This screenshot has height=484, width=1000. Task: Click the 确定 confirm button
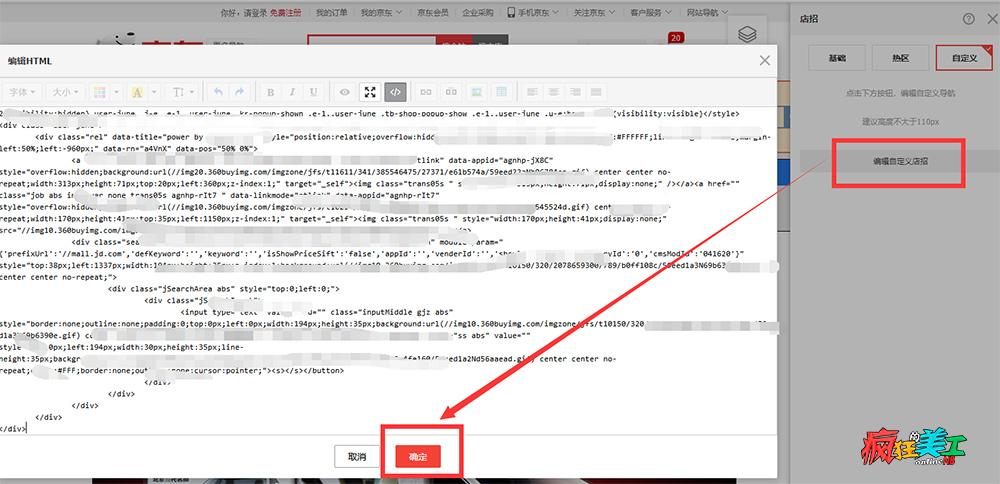click(418, 457)
